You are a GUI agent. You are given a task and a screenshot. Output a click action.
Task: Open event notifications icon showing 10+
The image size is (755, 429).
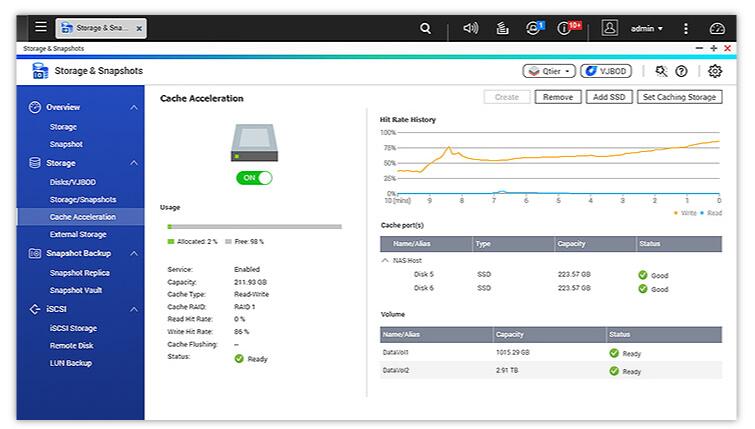point(569,27)
